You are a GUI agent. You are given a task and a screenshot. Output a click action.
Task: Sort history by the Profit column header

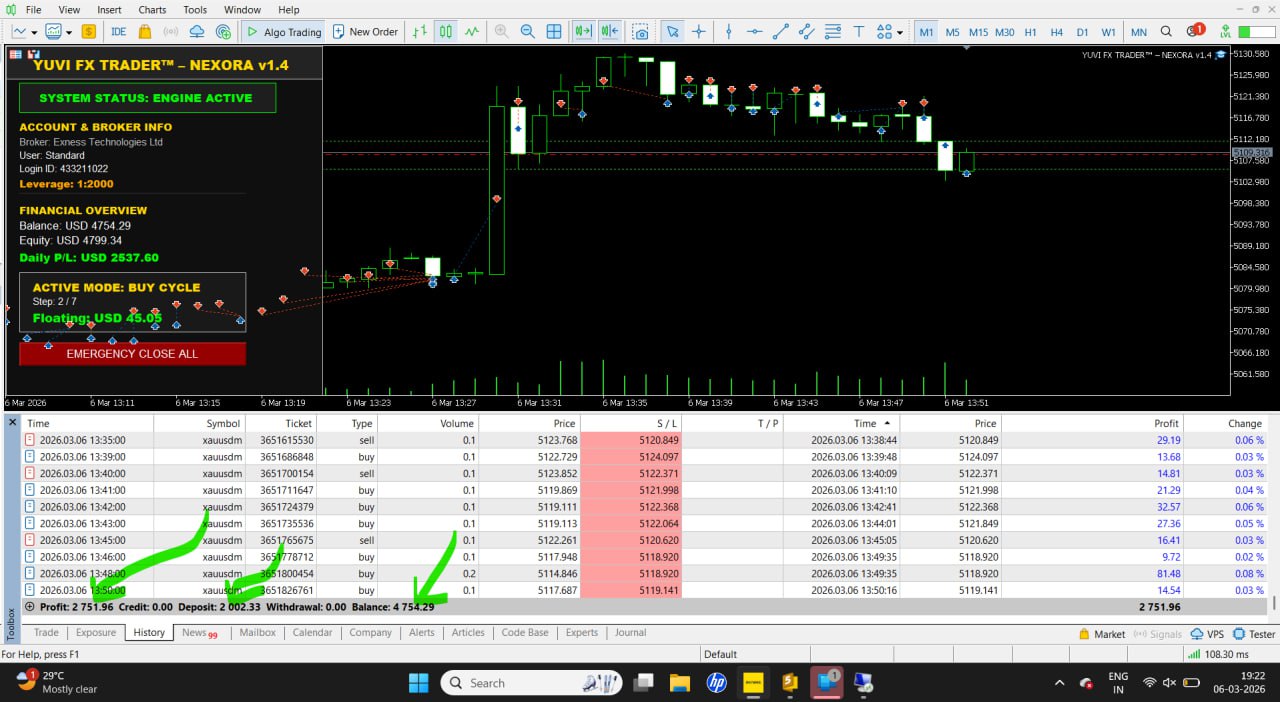[1165, 424]
